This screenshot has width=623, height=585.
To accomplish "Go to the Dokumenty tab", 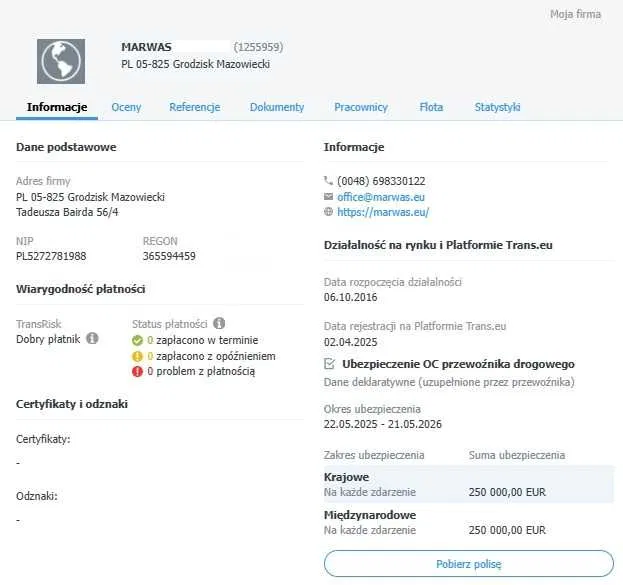I will pos(277,107).
